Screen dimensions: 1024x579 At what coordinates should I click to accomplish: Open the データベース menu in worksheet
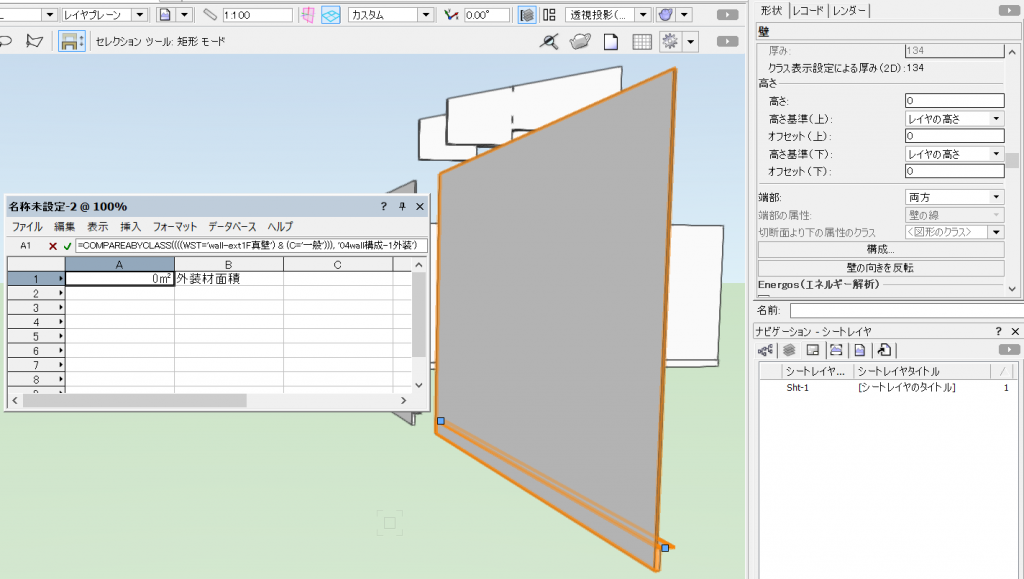pyautogui.click(x=232, y=227)
